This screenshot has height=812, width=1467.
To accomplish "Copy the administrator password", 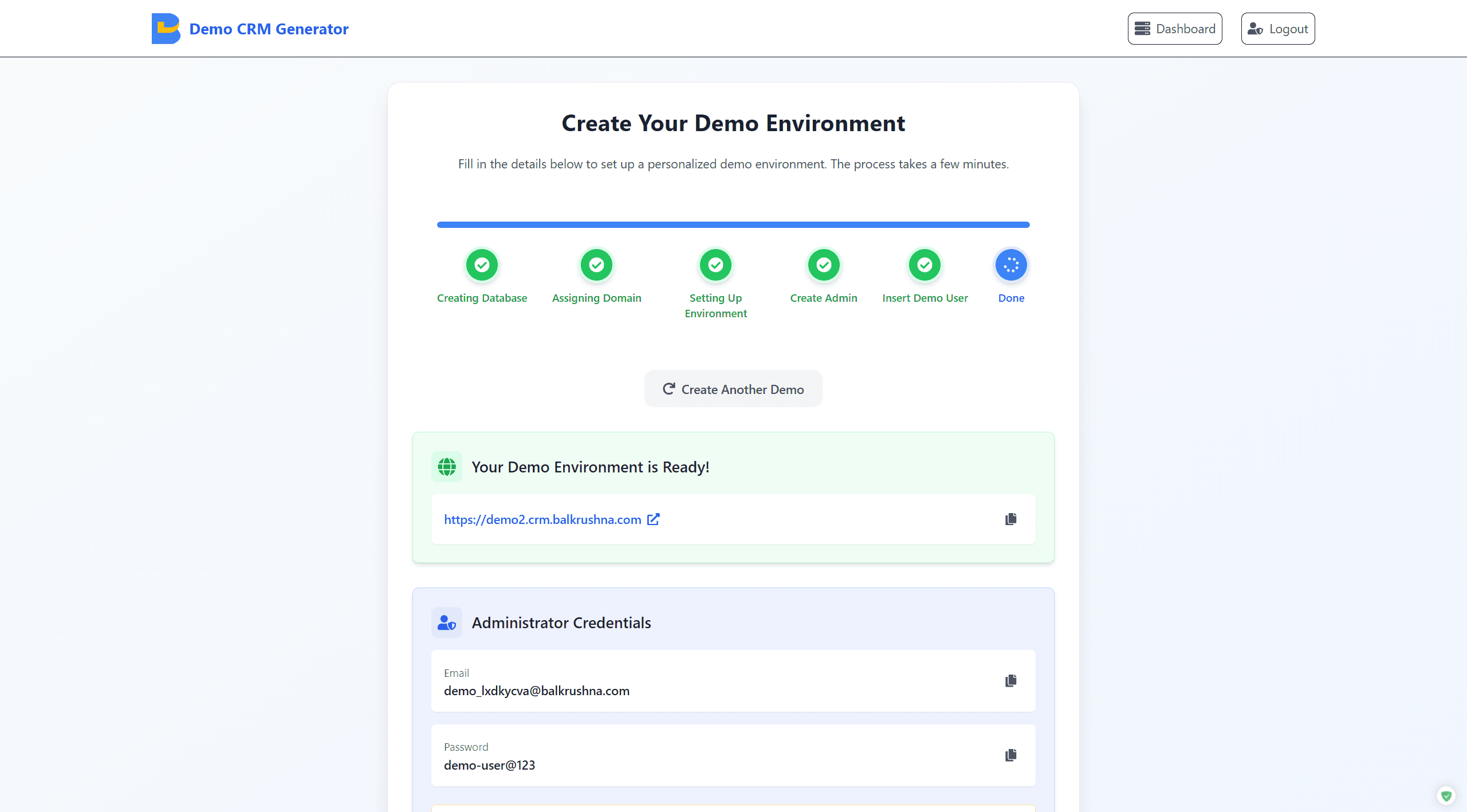I will point(1010,755).
